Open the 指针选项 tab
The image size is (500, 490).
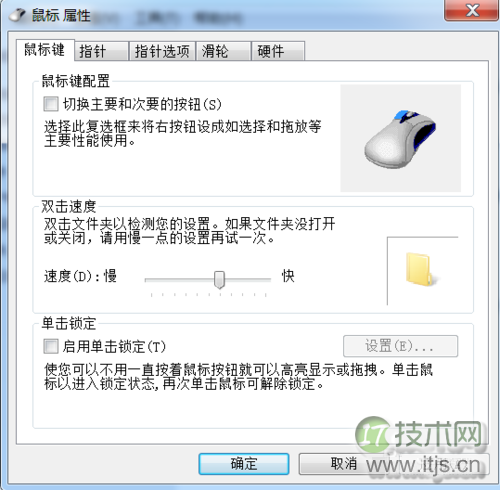point(162,51)
